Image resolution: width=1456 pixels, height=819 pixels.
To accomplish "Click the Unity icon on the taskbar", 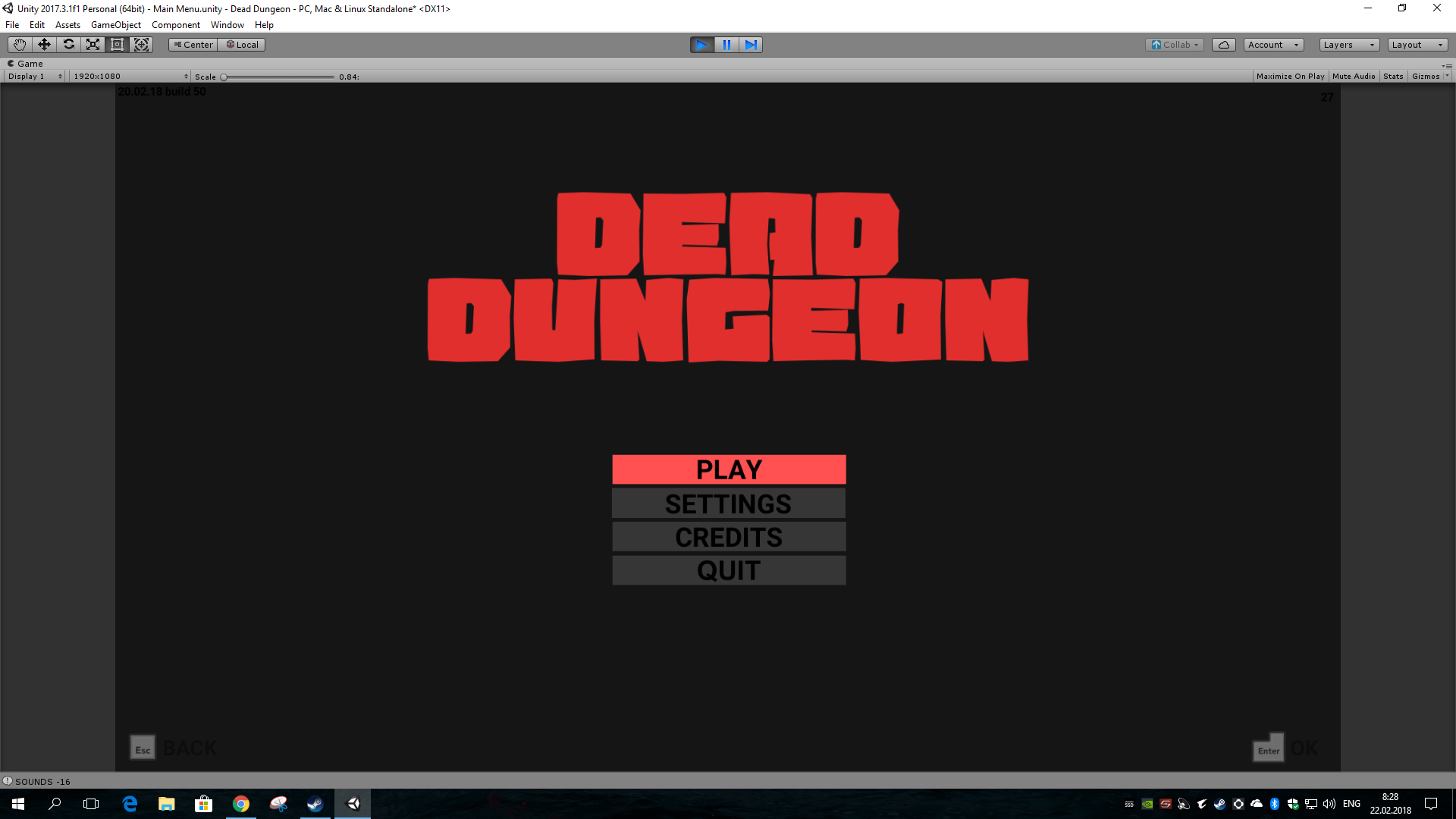I will click(353, 804).
